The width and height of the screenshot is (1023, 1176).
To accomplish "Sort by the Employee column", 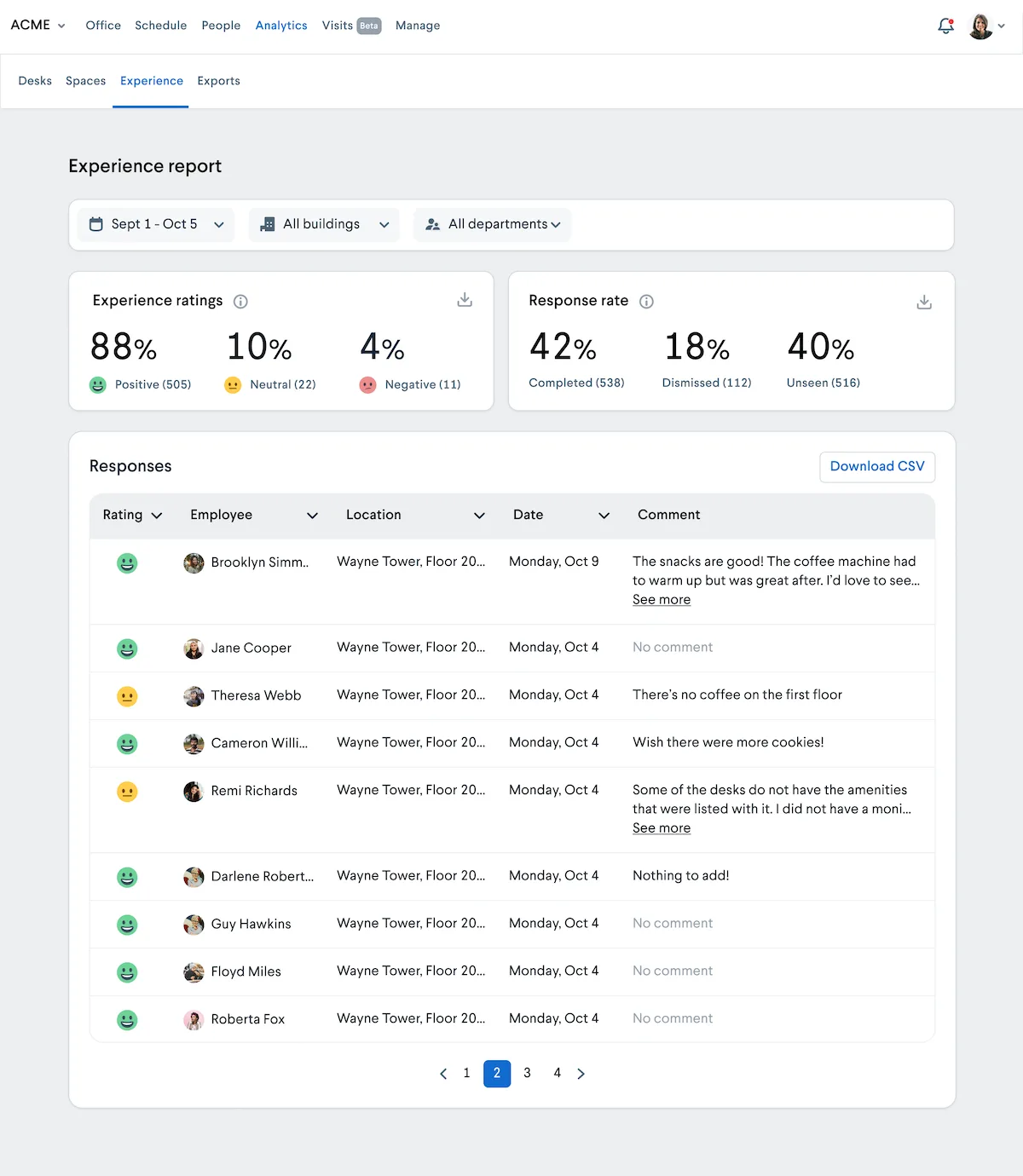I will (x=254, y=515).
